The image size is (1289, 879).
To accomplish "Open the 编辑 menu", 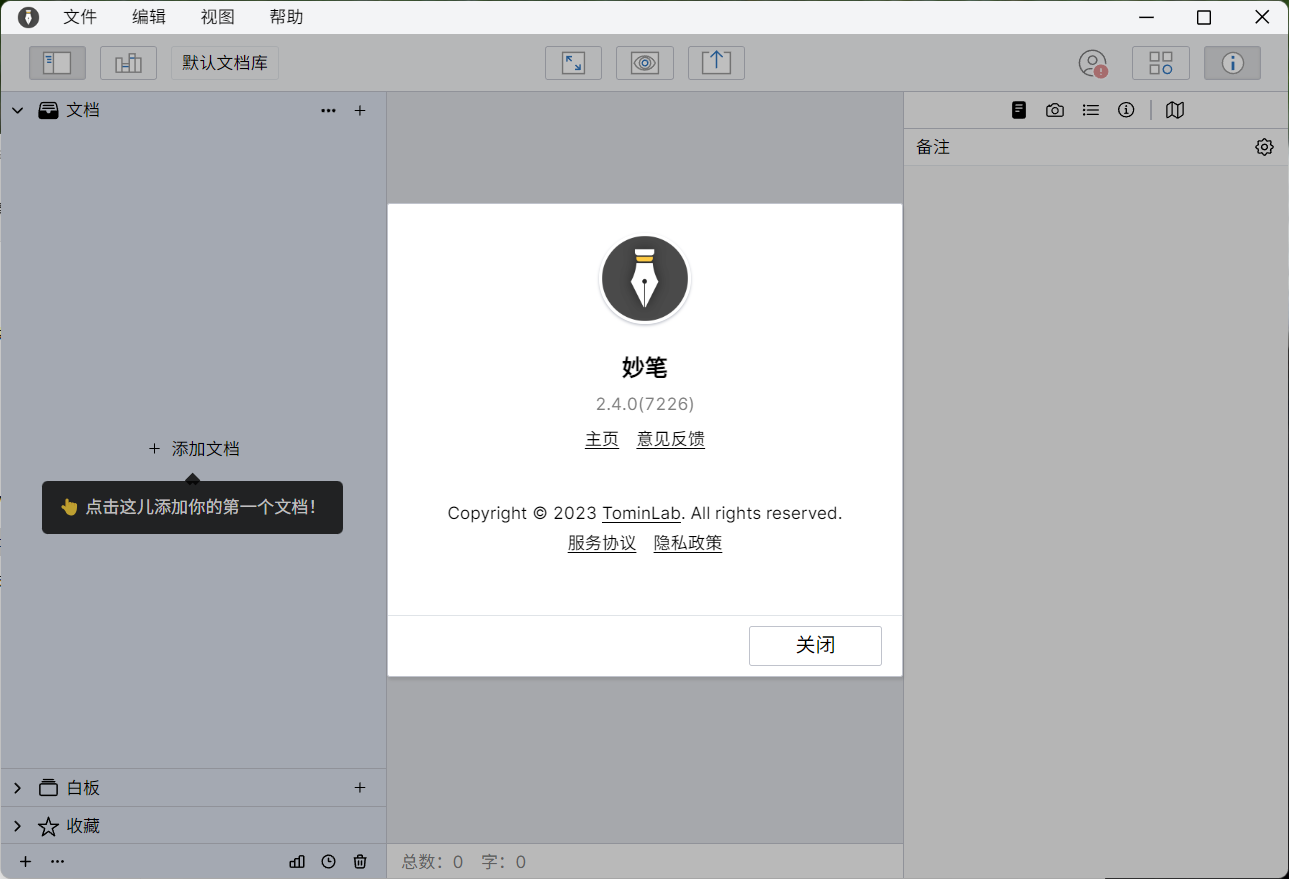I will 149,17.
